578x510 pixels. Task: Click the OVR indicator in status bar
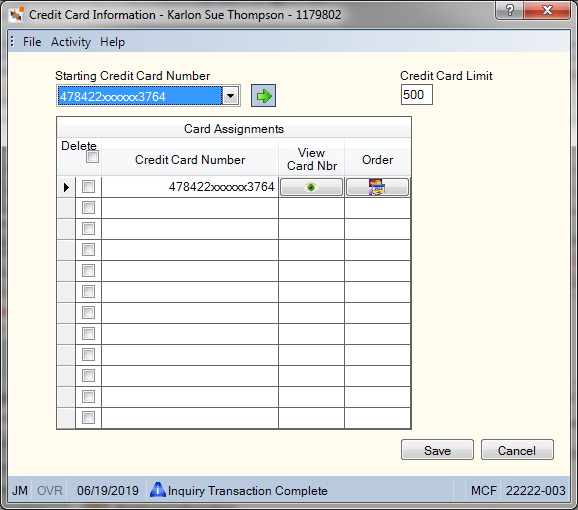tap(49, 490)
